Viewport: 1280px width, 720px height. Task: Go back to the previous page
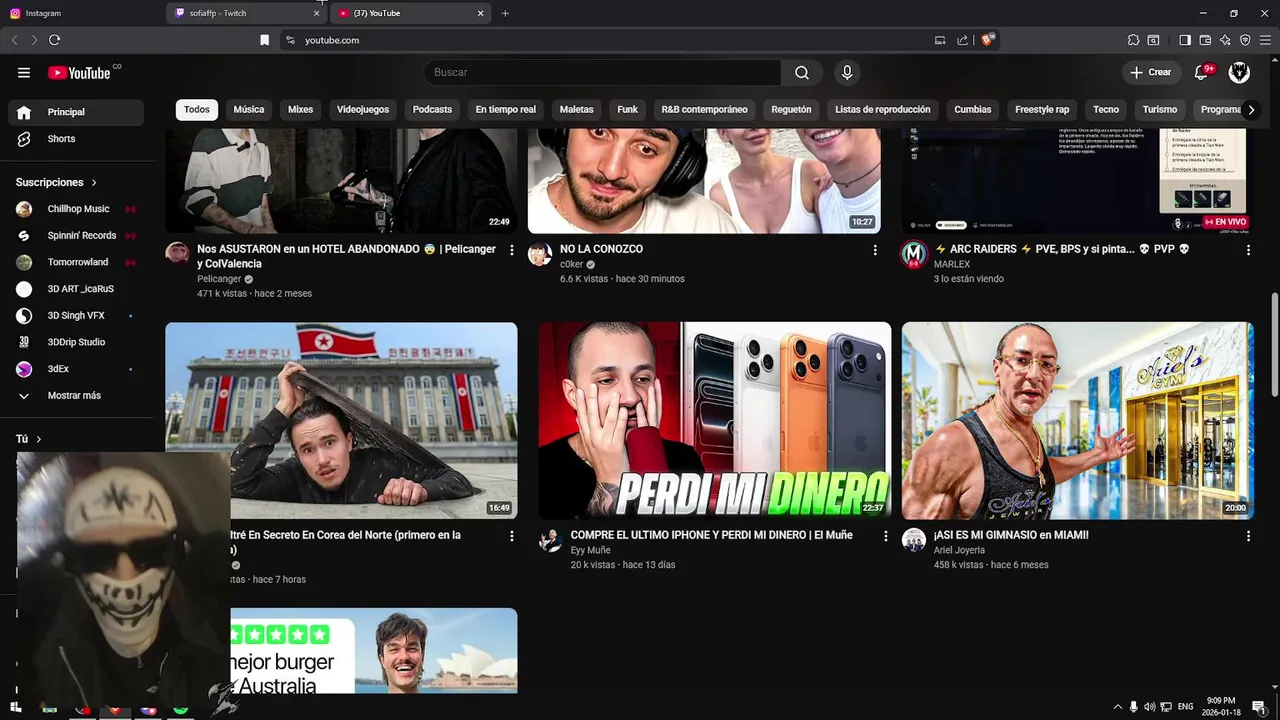pos(14,40)
